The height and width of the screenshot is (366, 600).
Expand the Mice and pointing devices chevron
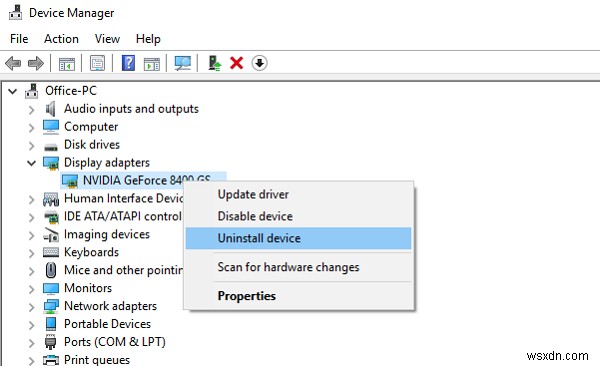coord(32,271)
